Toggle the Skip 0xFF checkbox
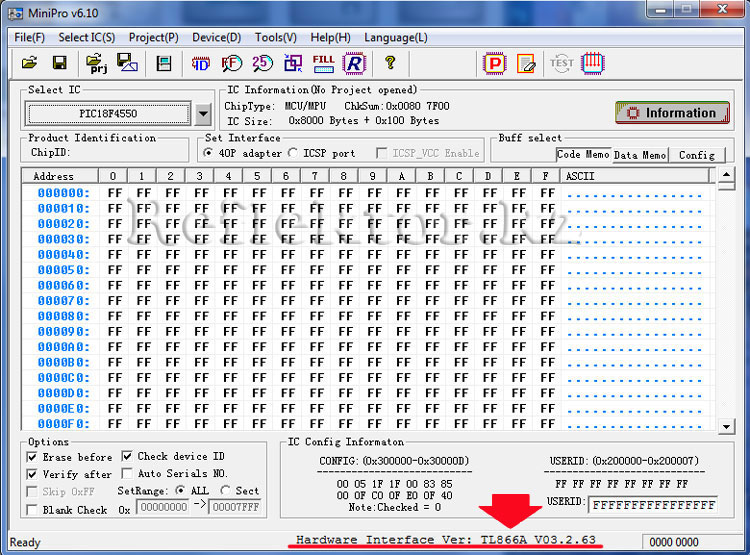 pos(32,491)
